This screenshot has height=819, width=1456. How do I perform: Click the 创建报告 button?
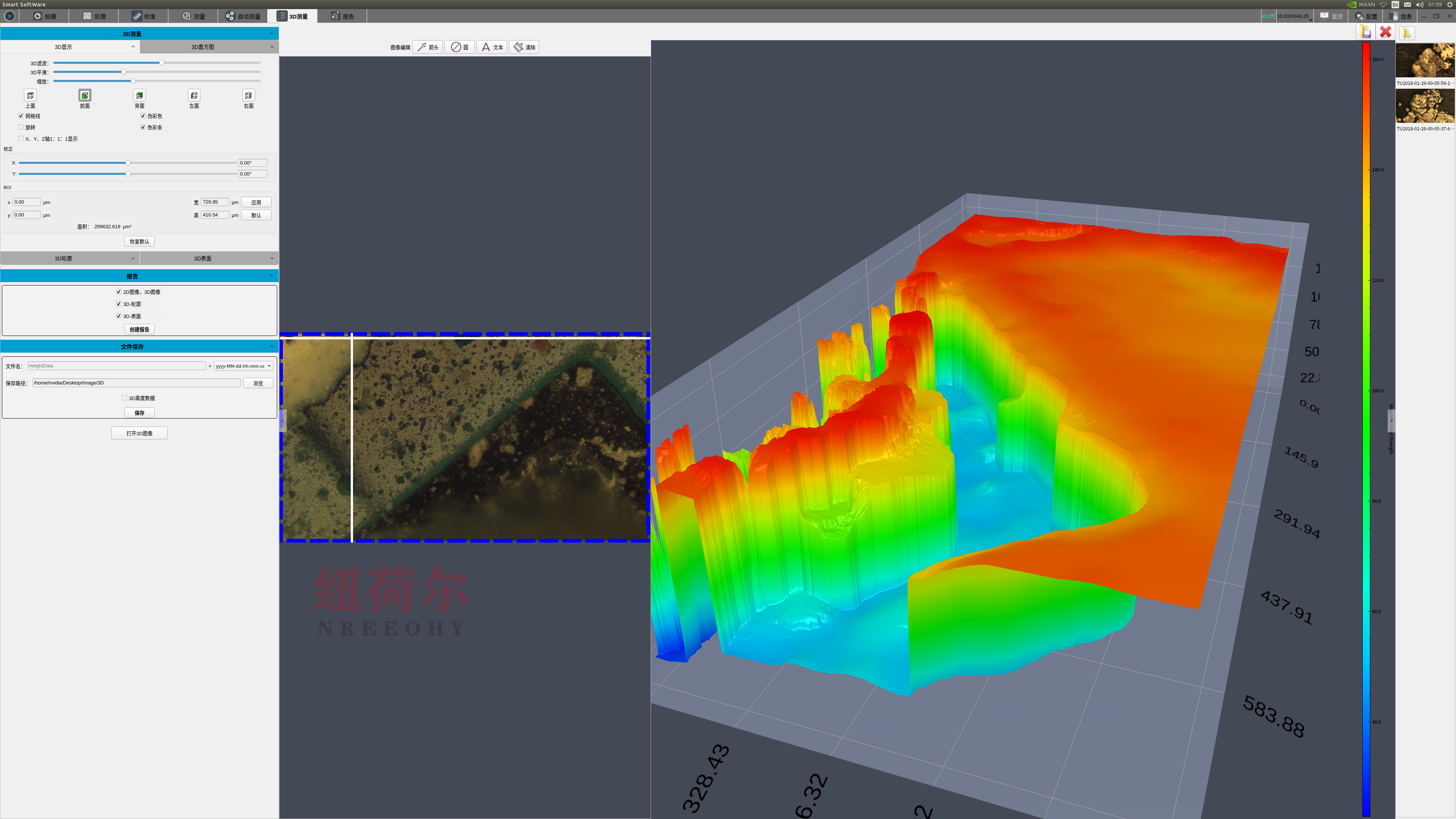point(139,329)
